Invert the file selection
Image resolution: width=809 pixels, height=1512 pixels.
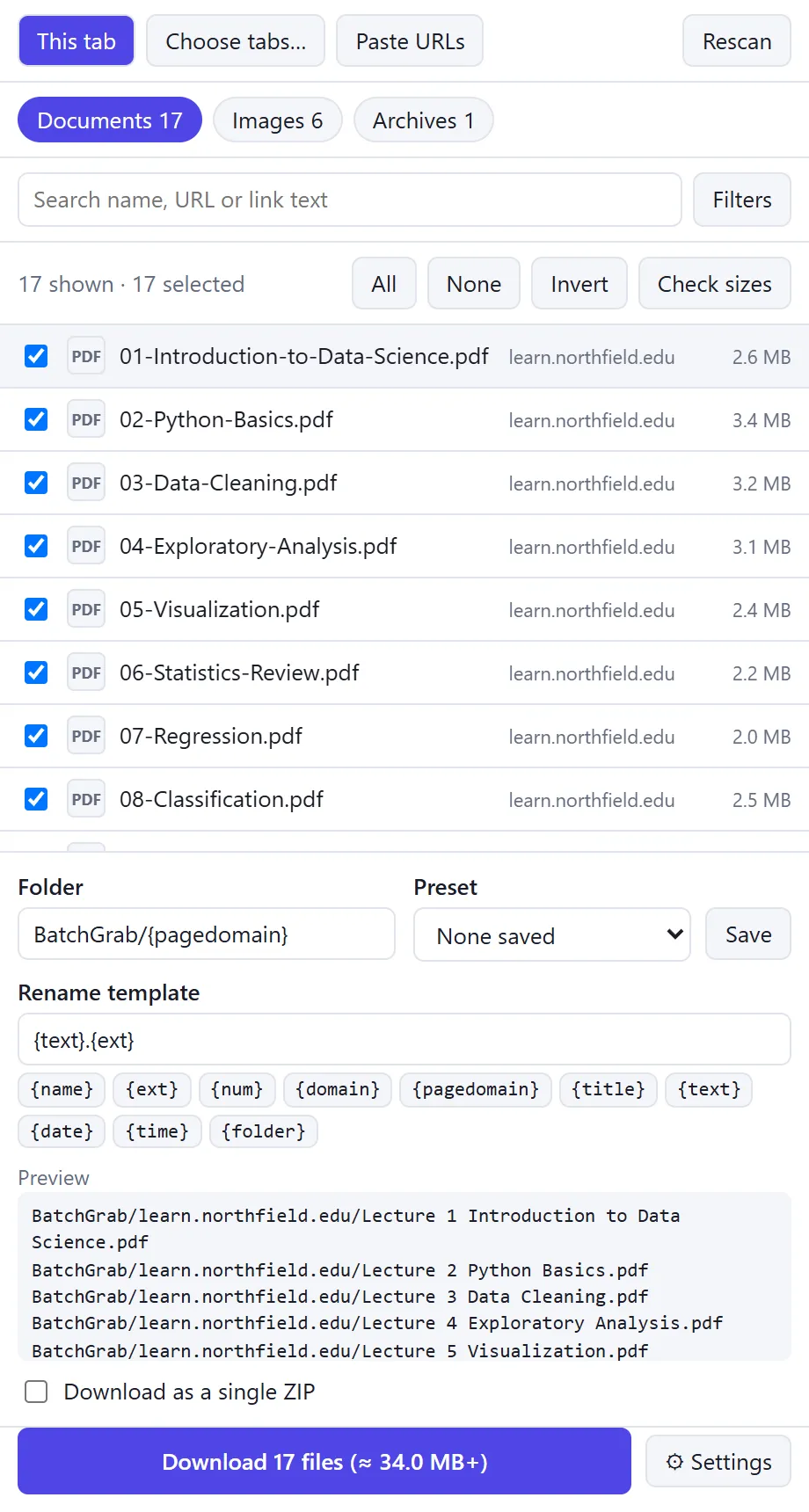point(579,284)
